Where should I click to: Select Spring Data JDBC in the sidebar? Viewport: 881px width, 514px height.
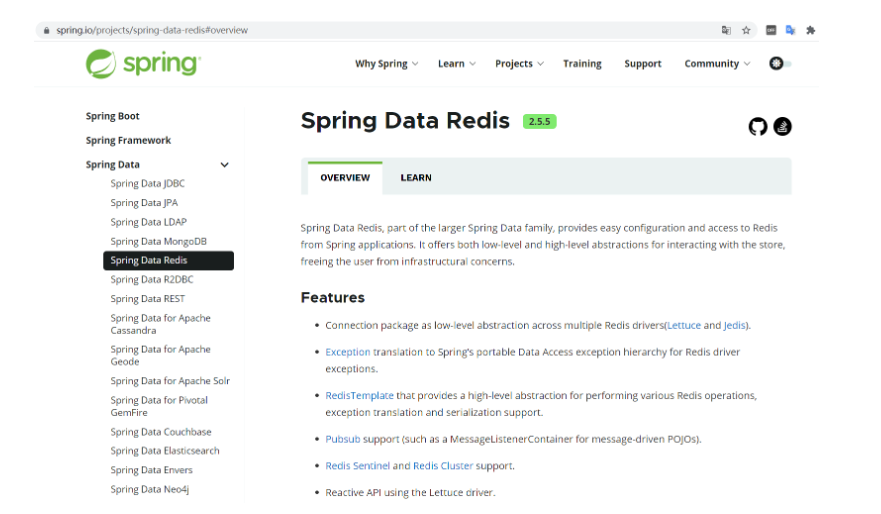[x=147, y=184]
